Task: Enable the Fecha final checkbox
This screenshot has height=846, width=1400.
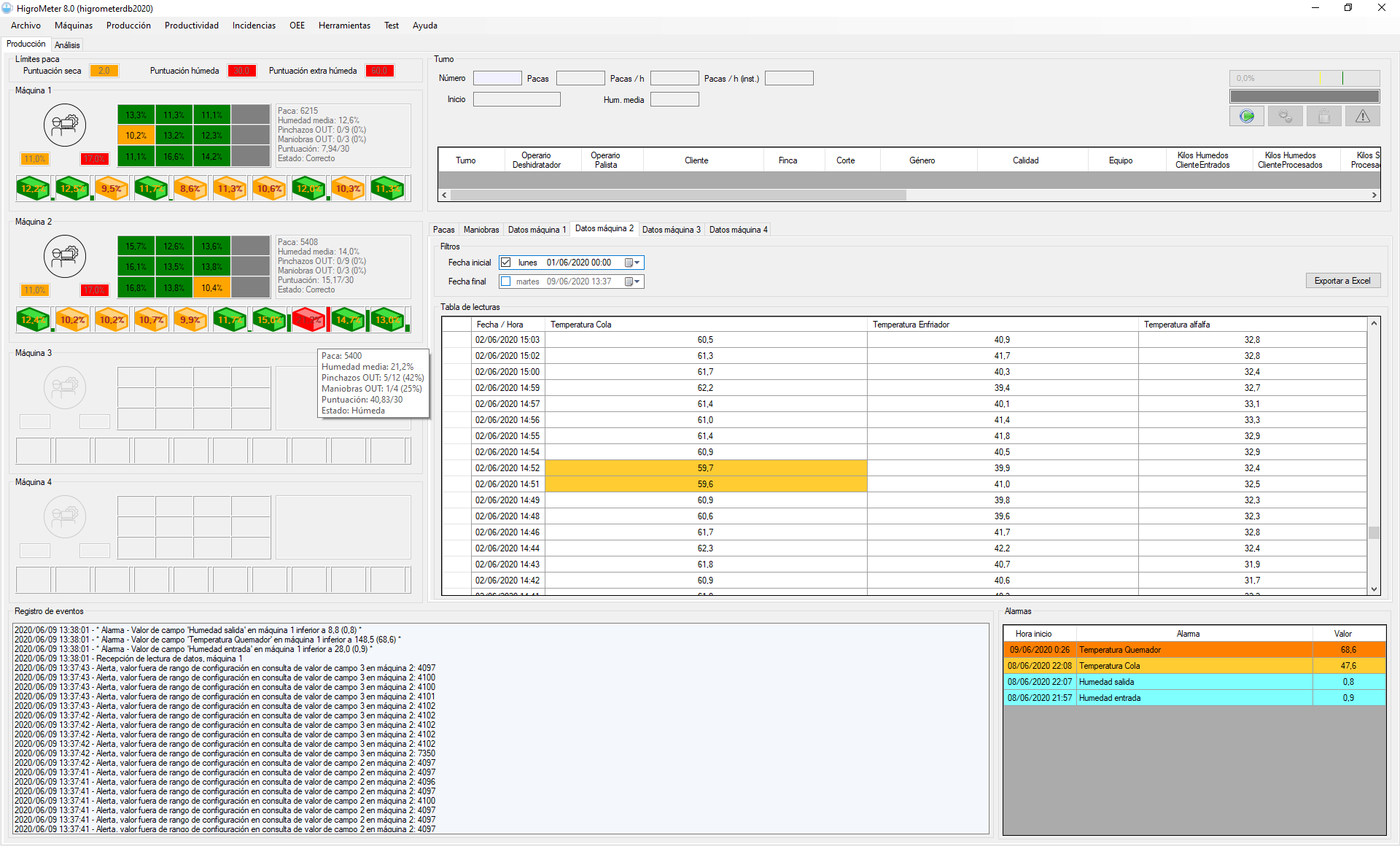Action: pos(505,282)
